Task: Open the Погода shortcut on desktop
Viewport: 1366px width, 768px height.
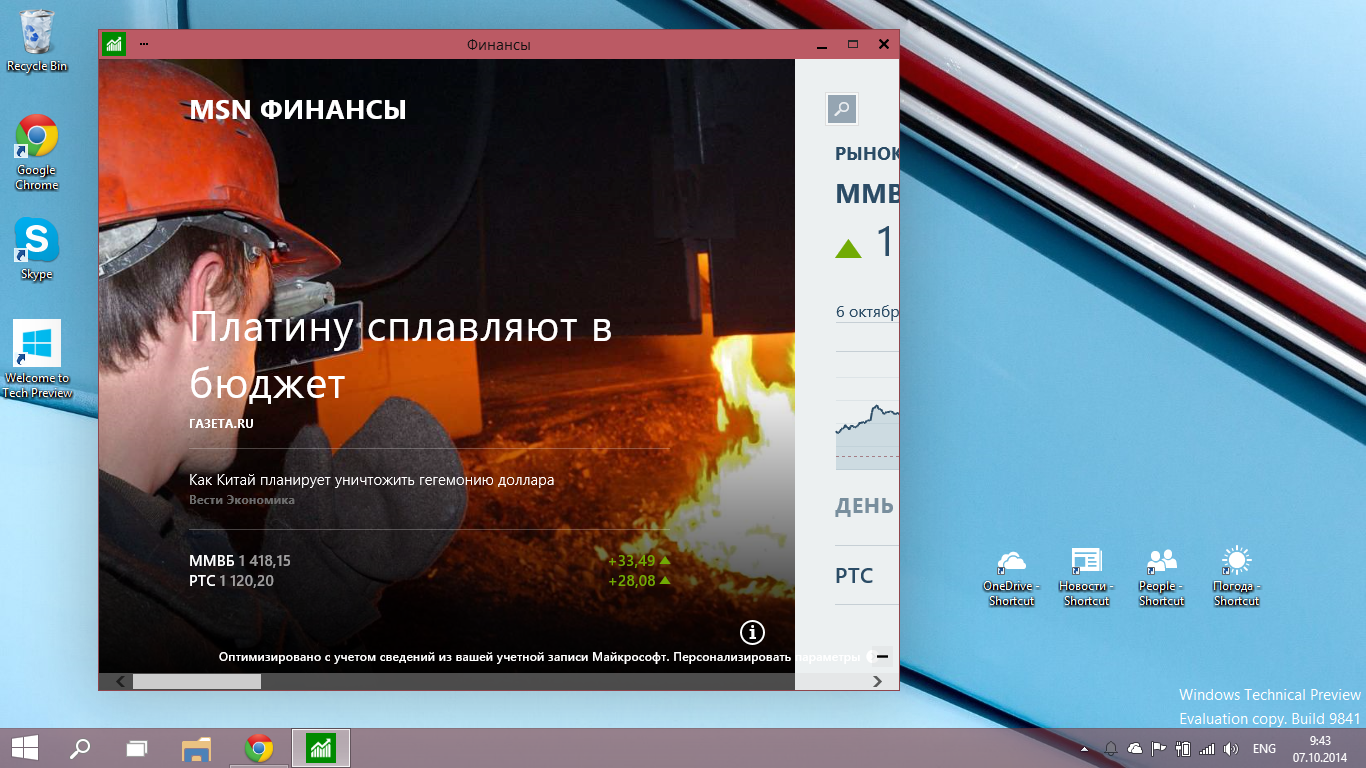Action: click(1236, 577)
